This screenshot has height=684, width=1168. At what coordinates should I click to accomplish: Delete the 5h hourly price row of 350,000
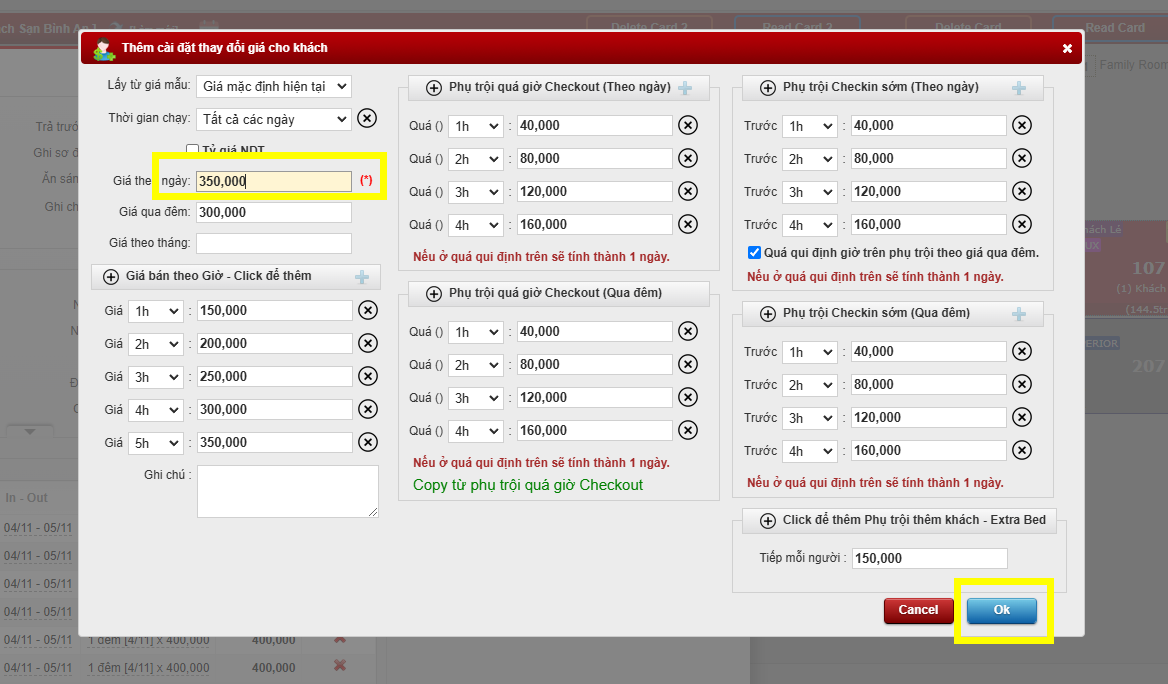pyautogui.click(x=368, y=443)
